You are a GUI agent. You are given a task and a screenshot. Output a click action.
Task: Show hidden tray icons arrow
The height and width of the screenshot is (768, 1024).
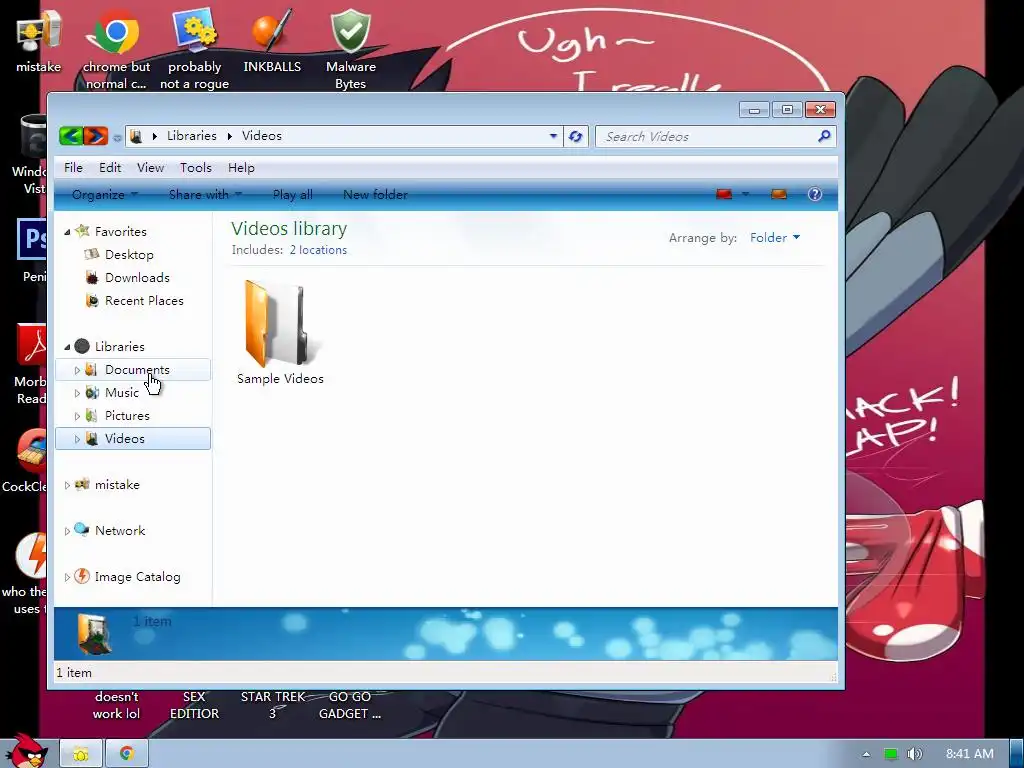click(x=867, y=754)
